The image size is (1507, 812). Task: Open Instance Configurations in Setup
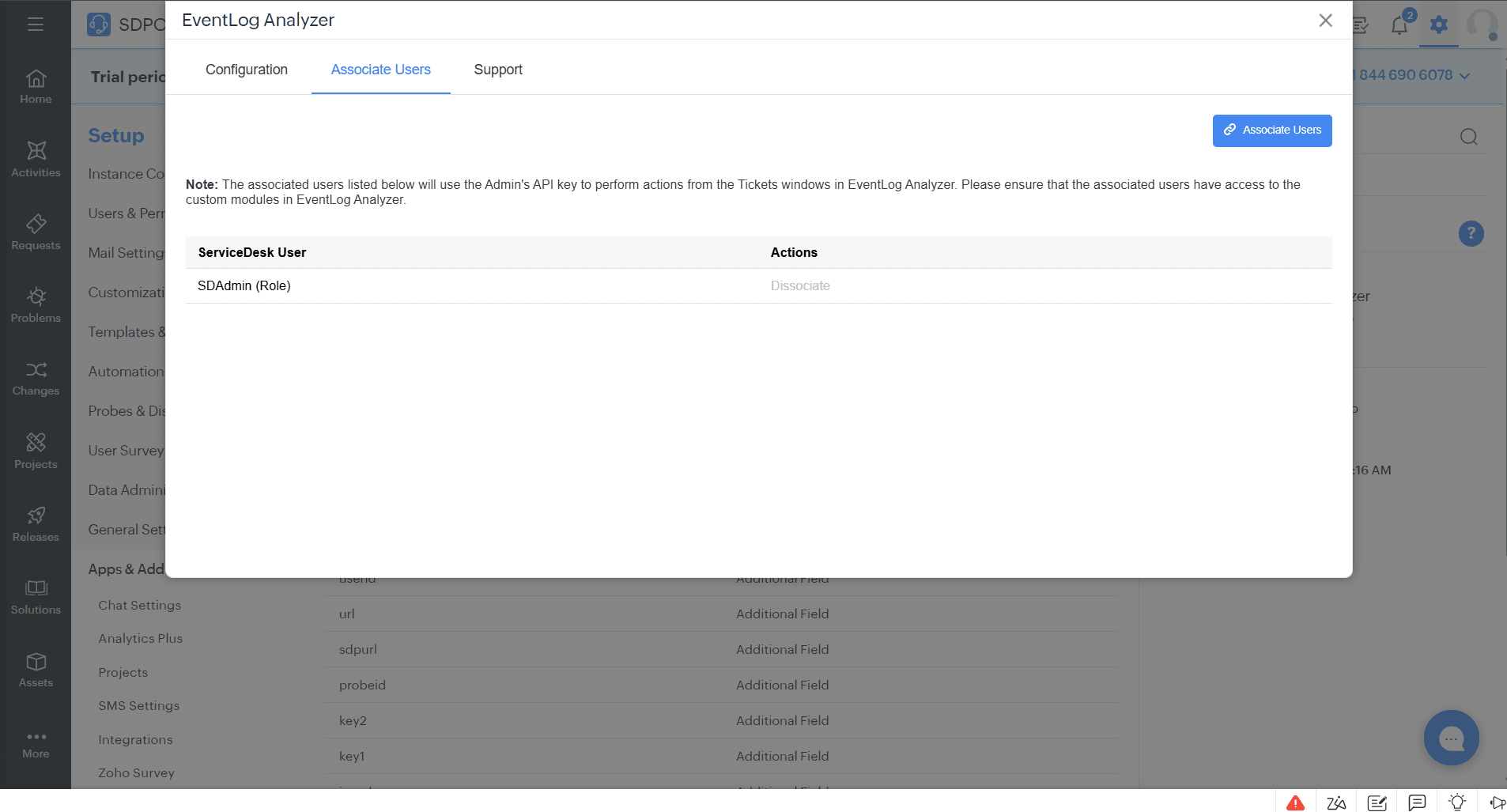coord(127,174)
